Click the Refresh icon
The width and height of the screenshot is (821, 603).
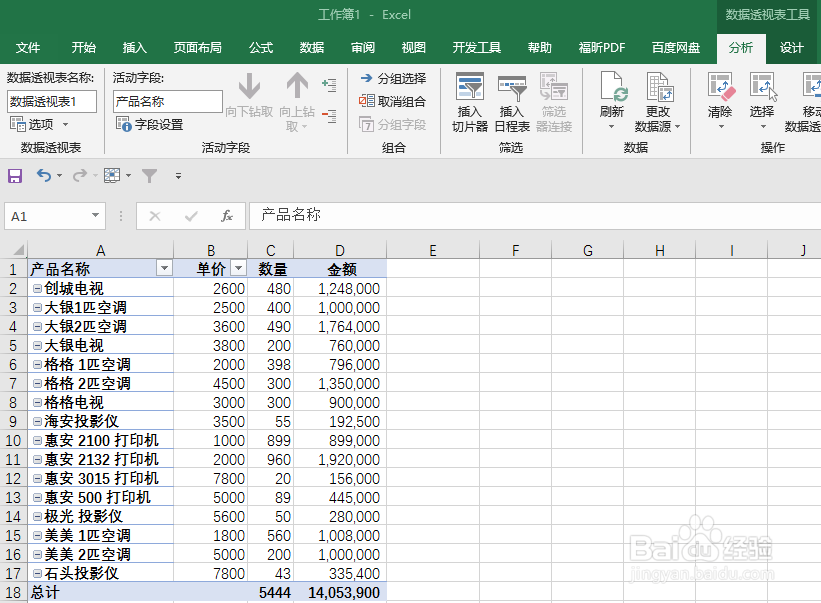612,87
